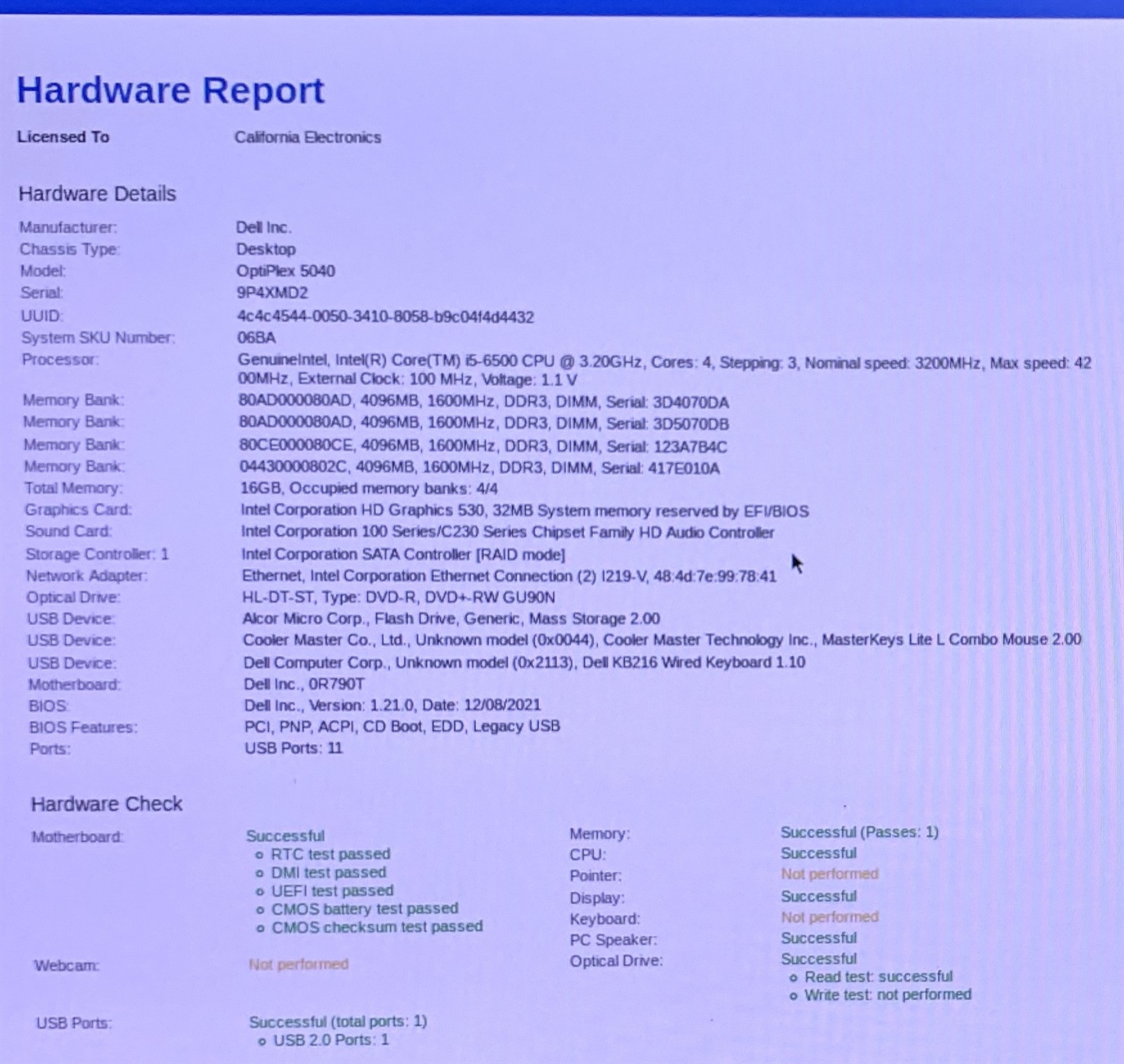Click the USB Ports: 11 value
This screenshot has height=1064, width=1124.
294,748
